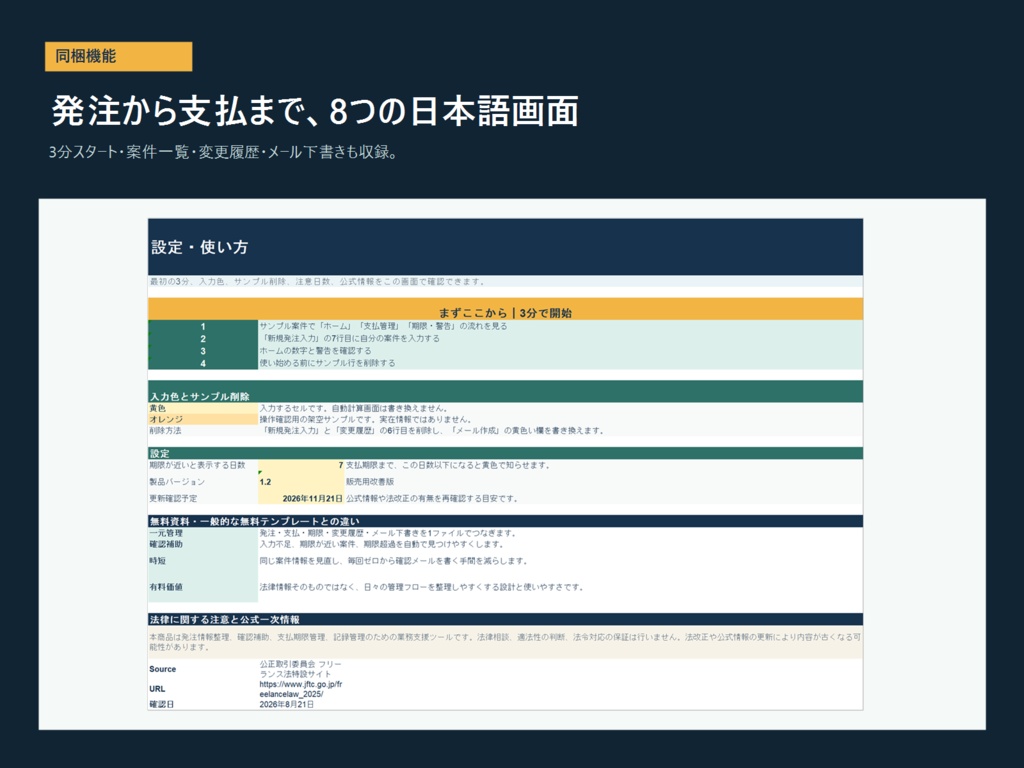Click the 確認日 label
This screenshot has height=768, width=1024.
coord(162,705)
